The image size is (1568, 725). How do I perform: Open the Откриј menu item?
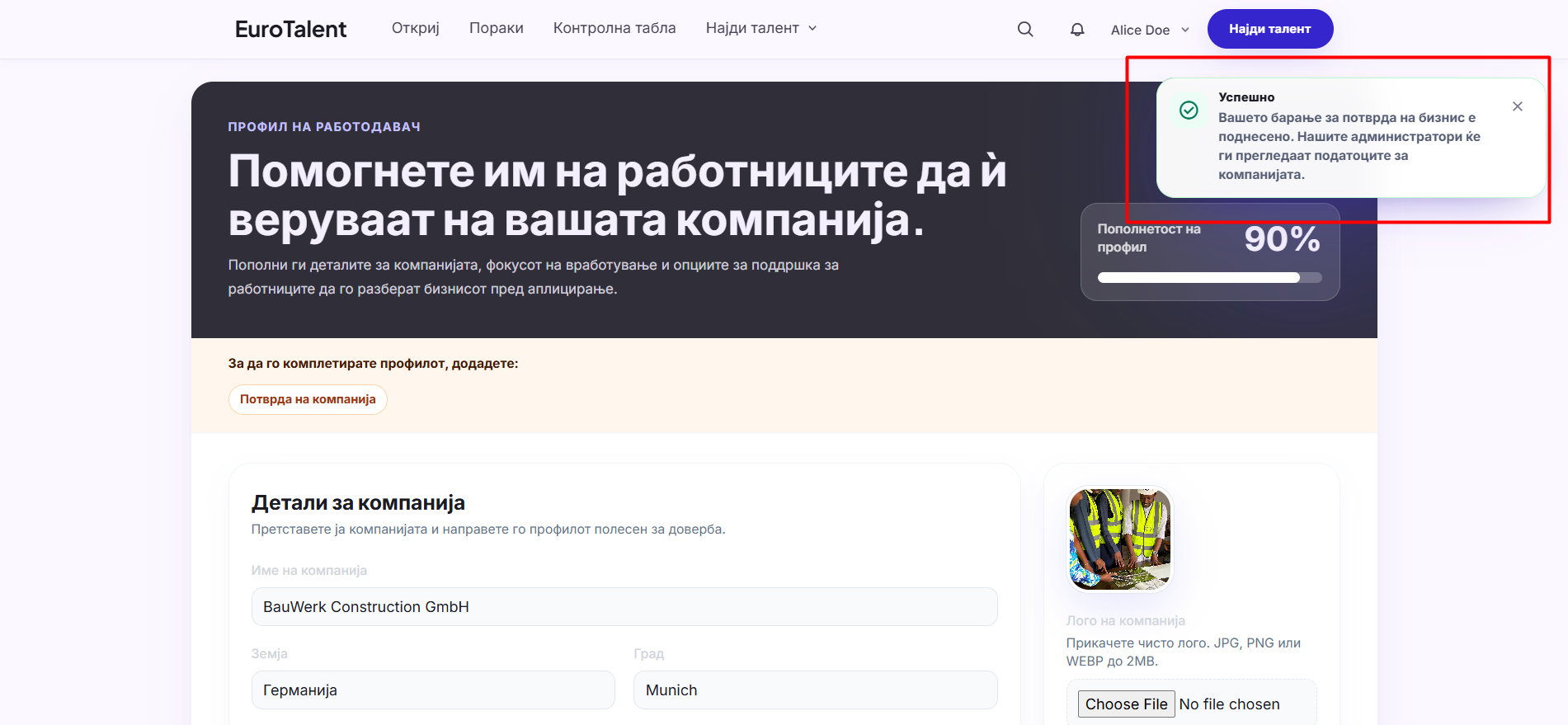[416, 28]
